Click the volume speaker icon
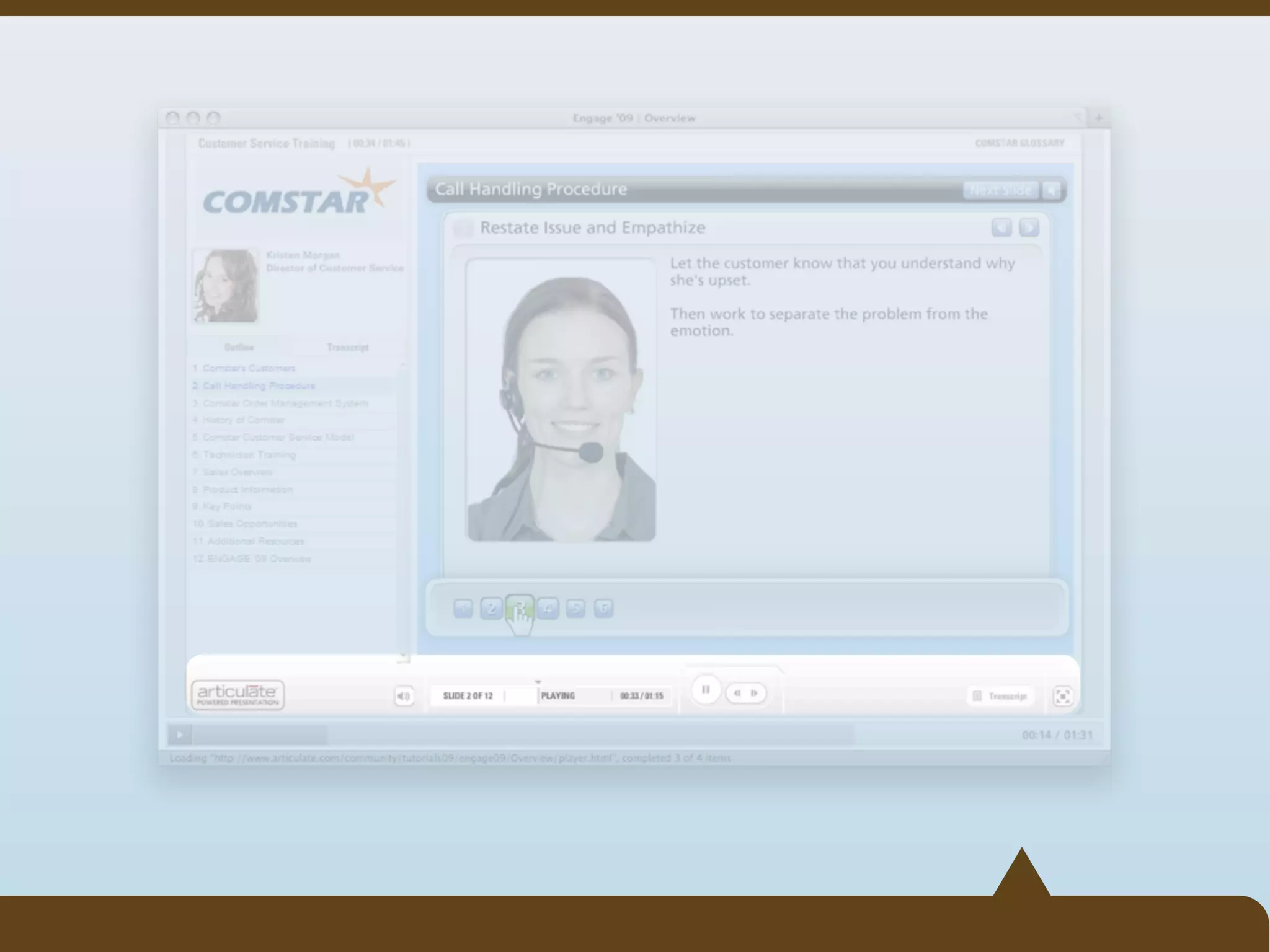 [404, 696]
